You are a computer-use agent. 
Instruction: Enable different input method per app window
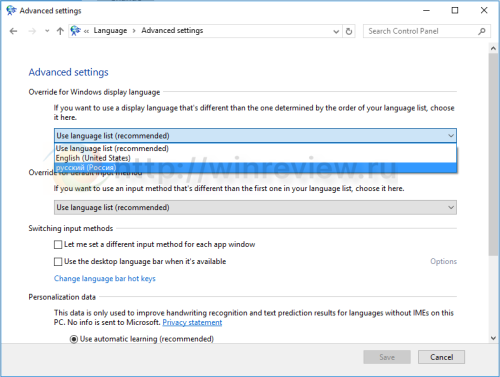[58, 245]
